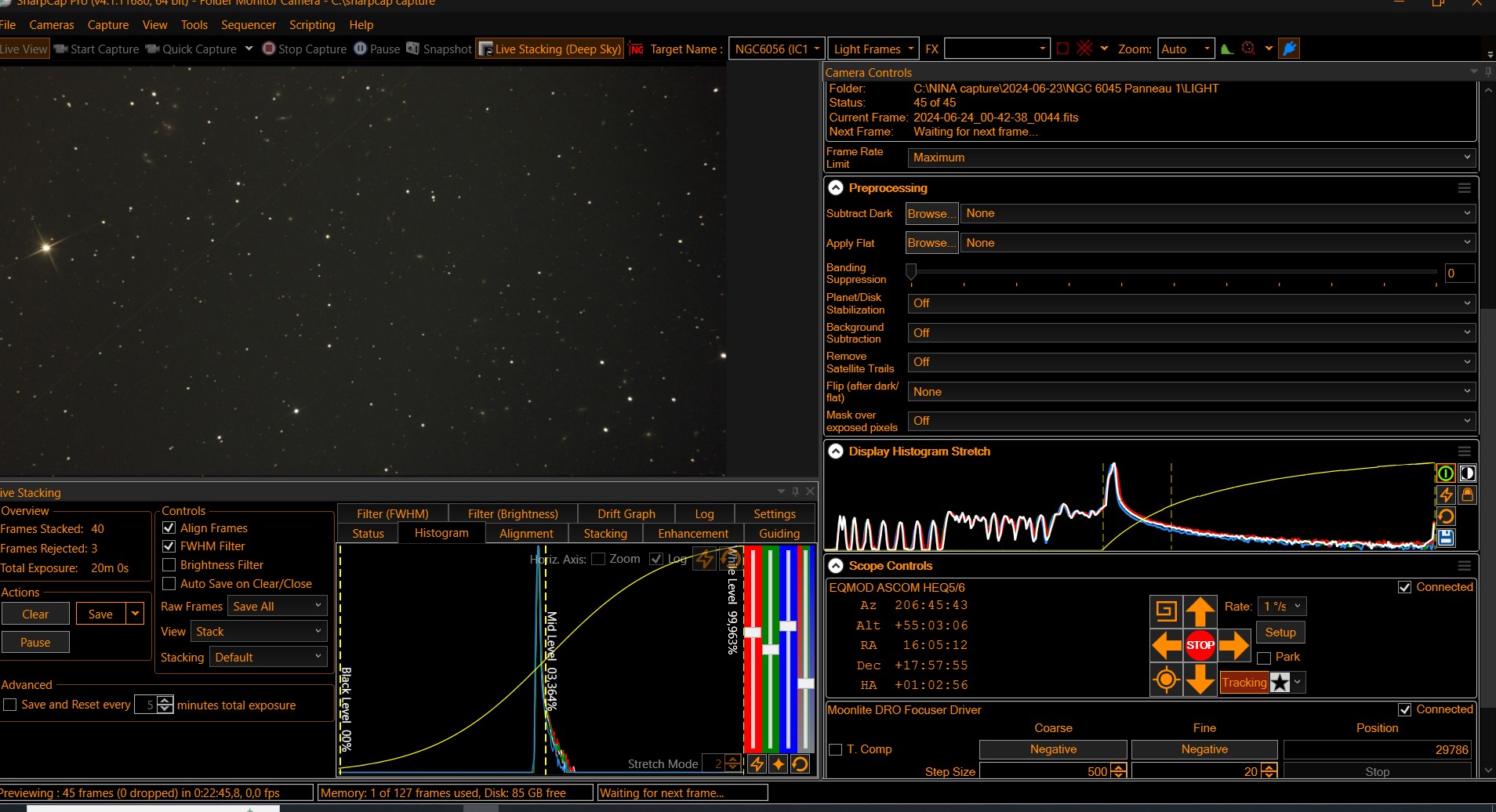Enable the Brightness Filter checkbox

pyautogui.click(x=169, y=565)
